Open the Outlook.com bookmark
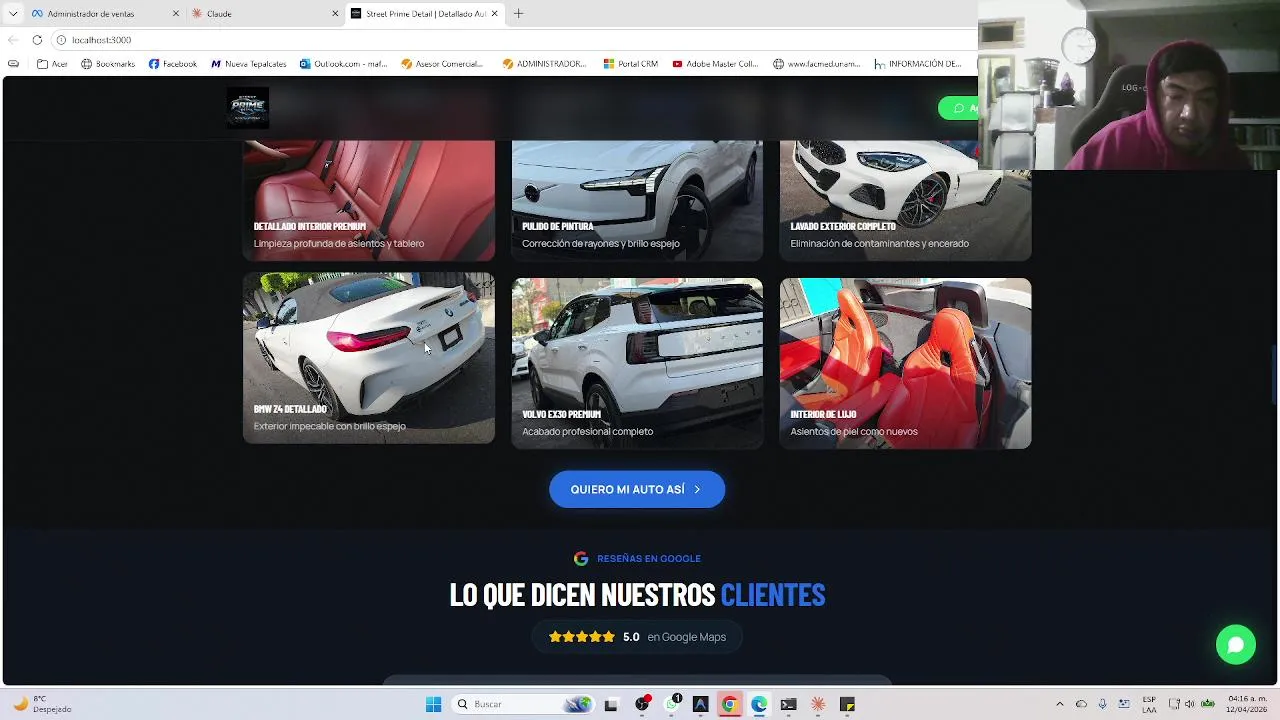 343,64
